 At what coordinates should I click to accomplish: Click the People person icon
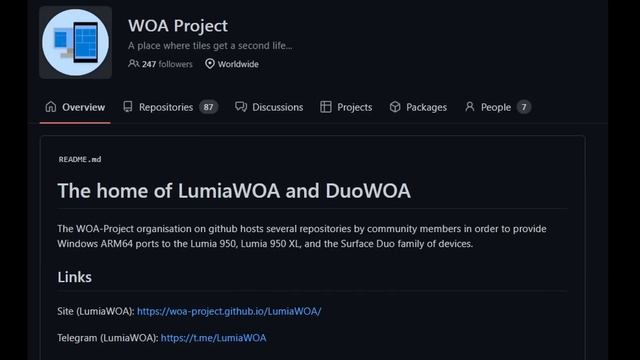point(470,107)
